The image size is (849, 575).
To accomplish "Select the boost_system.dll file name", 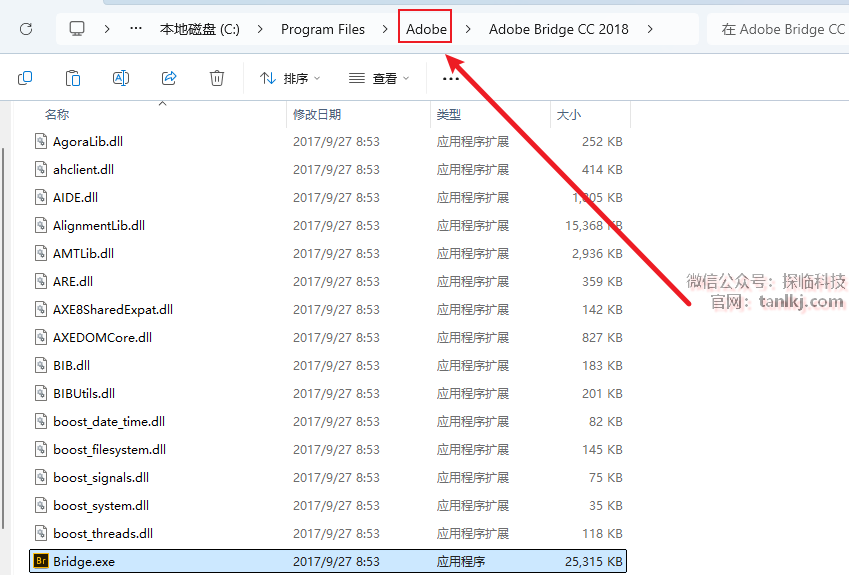I will [101, 505].
